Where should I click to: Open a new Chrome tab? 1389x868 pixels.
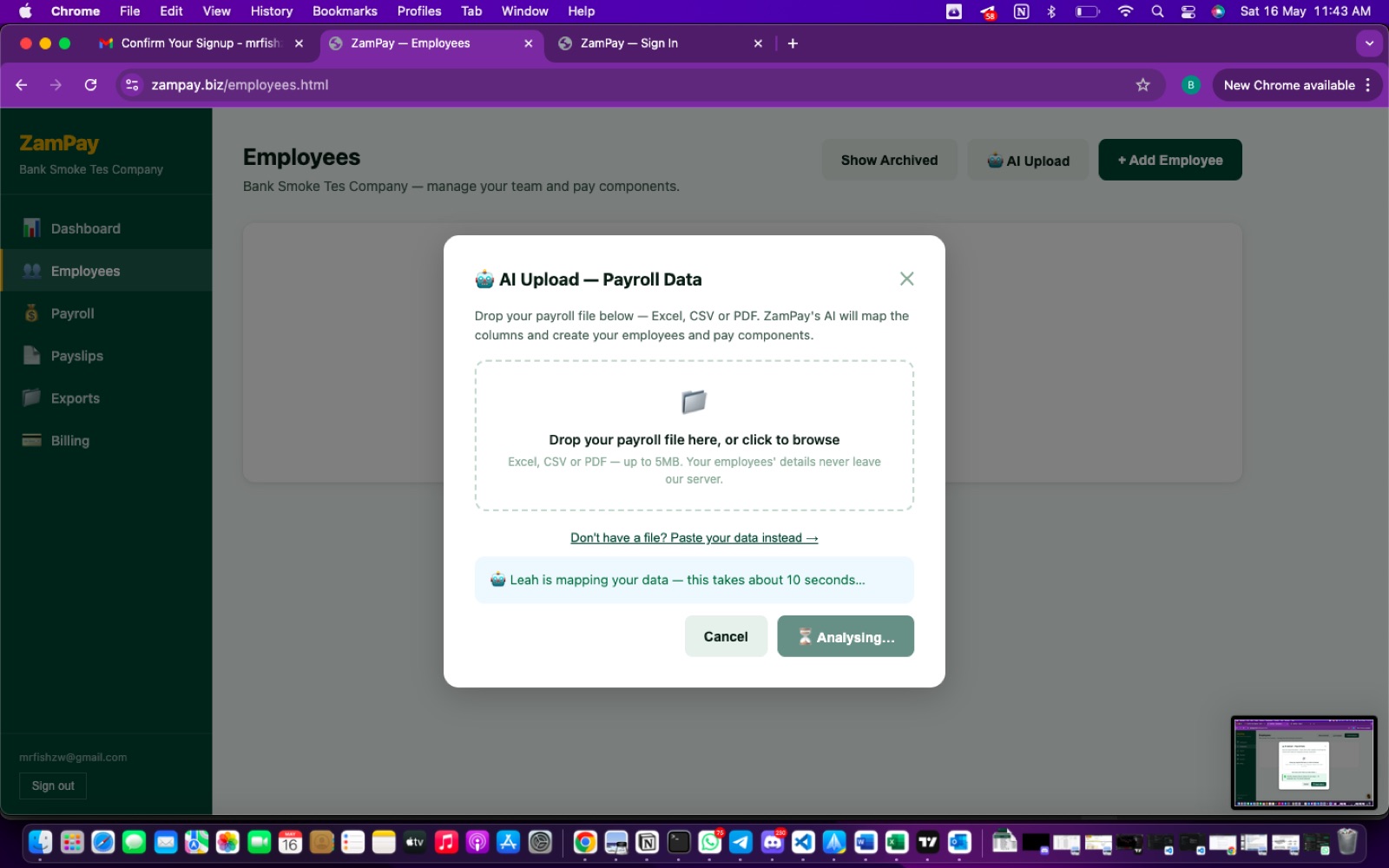793,43
